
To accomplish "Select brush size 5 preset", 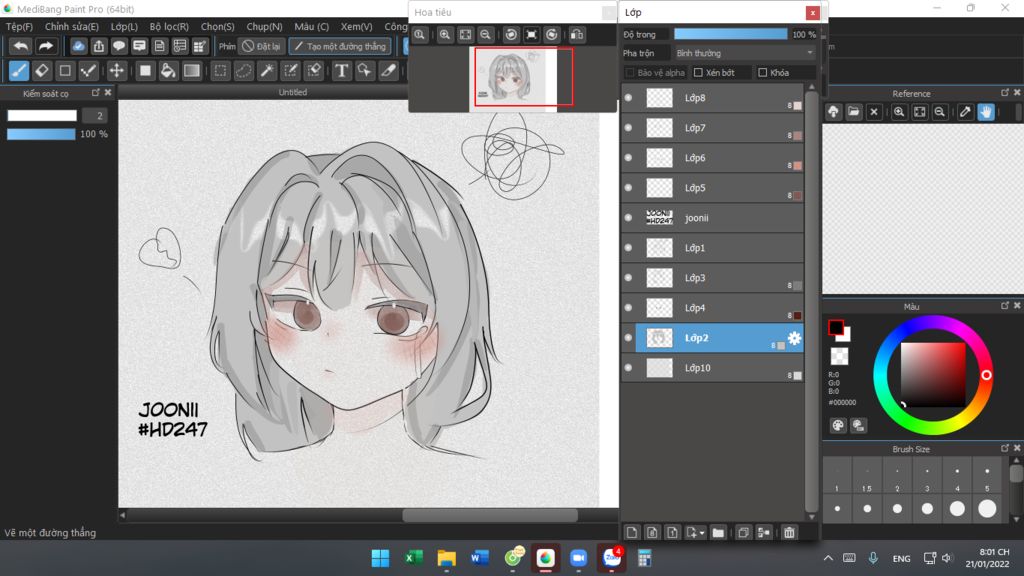I will coord(987,477).
